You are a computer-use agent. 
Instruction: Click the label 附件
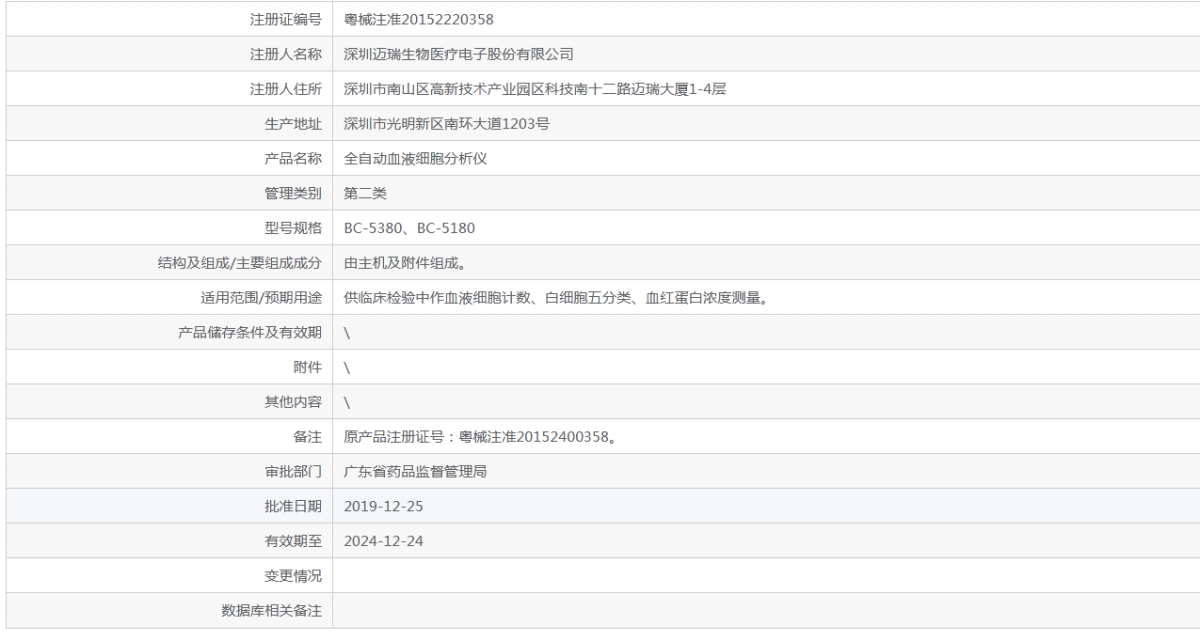click(x=307, y=367)
